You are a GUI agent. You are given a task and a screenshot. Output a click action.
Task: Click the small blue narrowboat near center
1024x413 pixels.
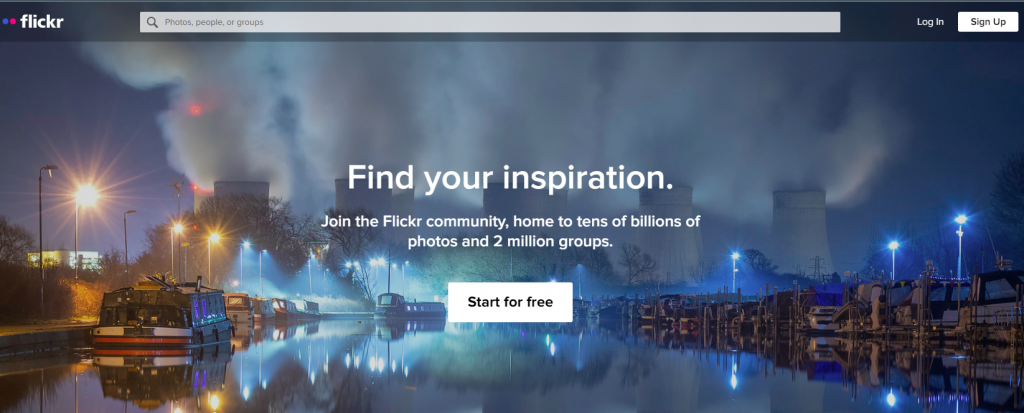tap(410, 306)
